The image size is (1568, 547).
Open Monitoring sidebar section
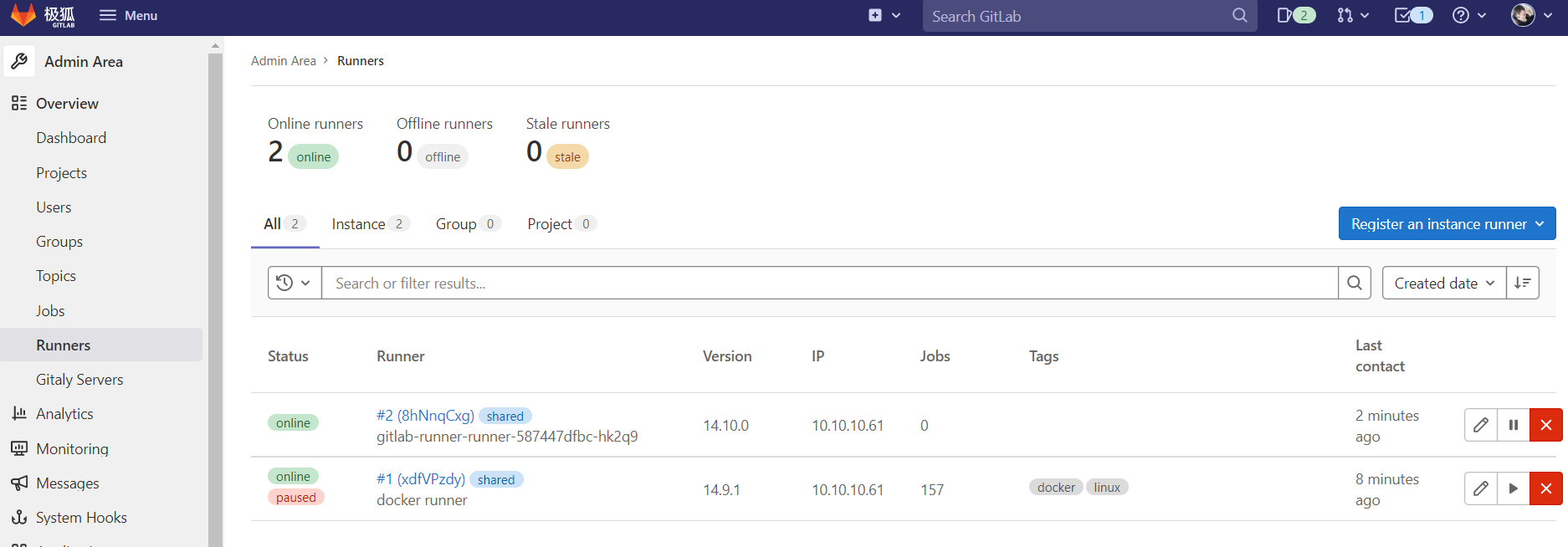72,448
